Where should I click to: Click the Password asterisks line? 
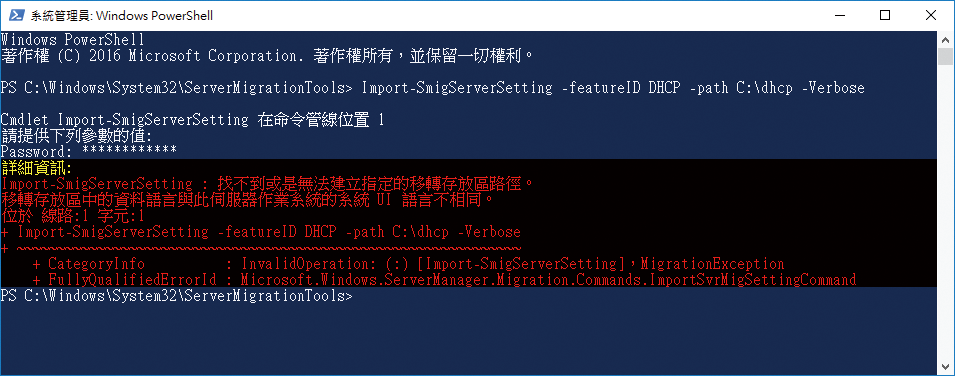89,152
